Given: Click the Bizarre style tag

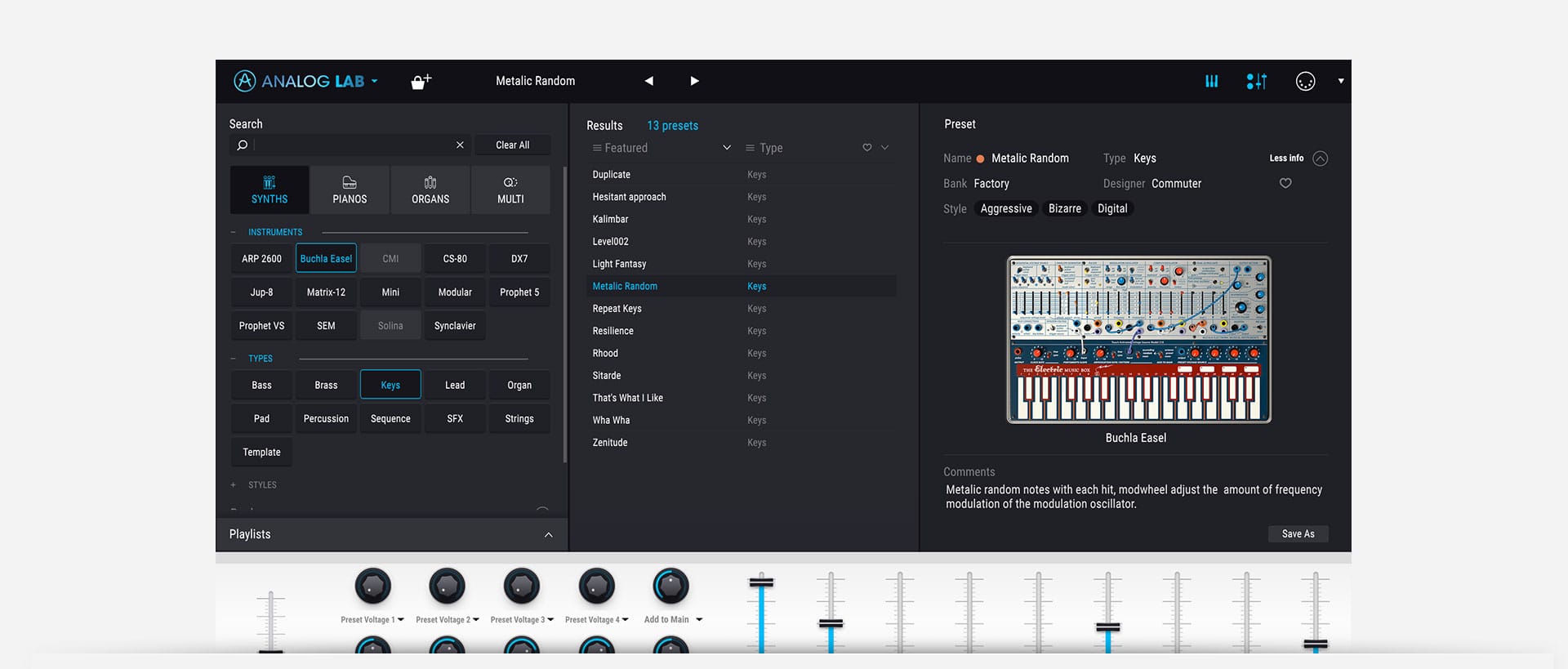Looking at the screenshot, I should point(1065,208).
